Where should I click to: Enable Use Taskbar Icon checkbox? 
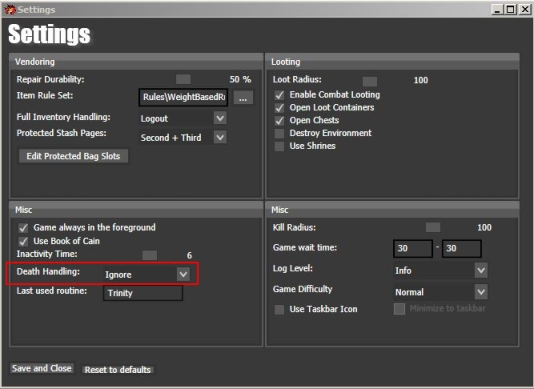point(279,309)
